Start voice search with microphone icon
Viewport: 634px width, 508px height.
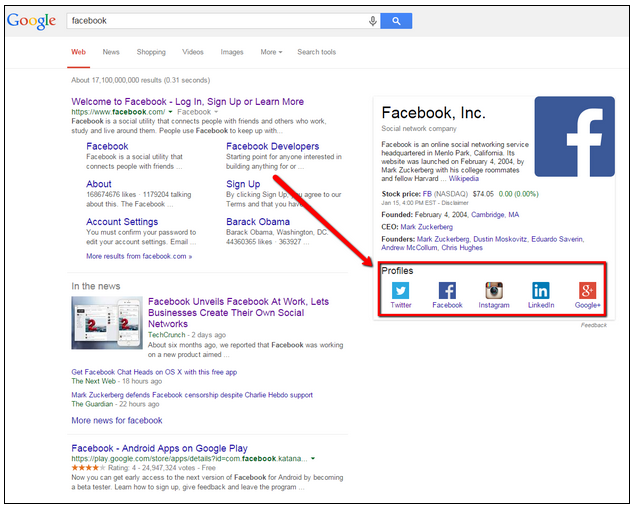click(x=372, y=21)
